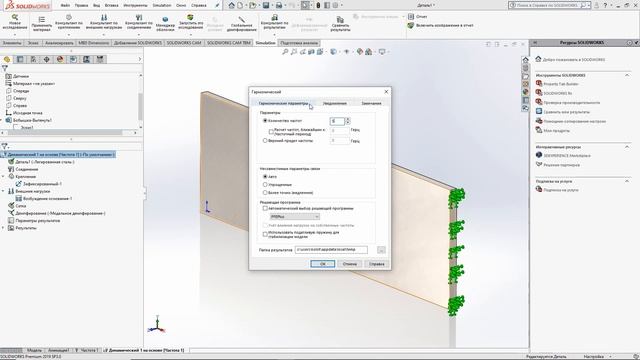Image resolution: width=640 pixels, height=360 pixels.
Task: Click the SOLIDWORKS Rx icon in resources panel
Action: click(x=539, y=93)
